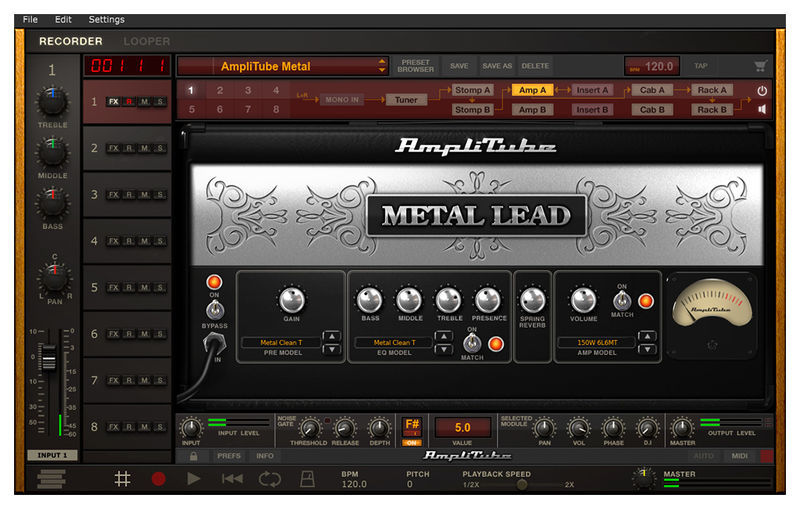Click the DELETE preset button
The image size is (800, 509).
[535, 66]
